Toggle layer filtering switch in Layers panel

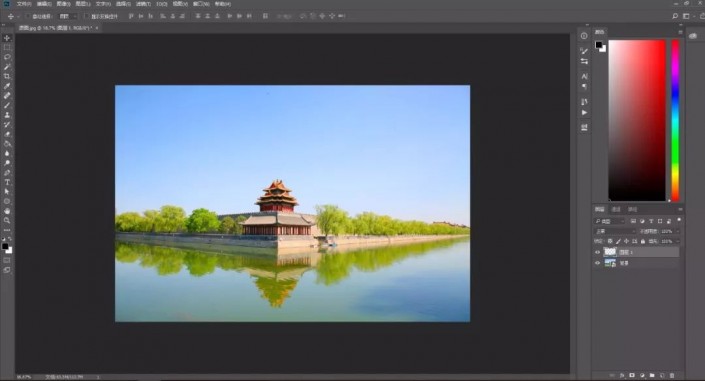[679, 220]
